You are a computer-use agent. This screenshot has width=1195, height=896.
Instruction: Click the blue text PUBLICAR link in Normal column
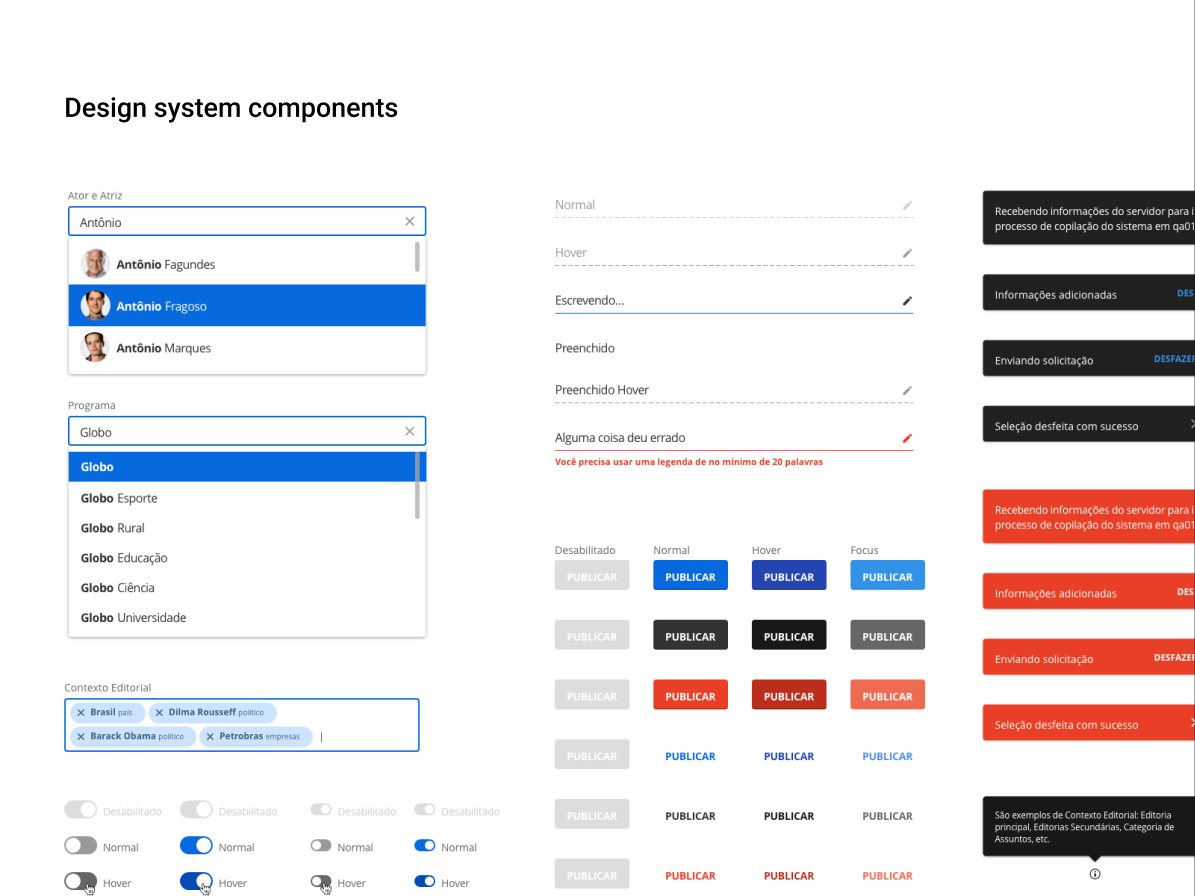(x=690, y=756)
